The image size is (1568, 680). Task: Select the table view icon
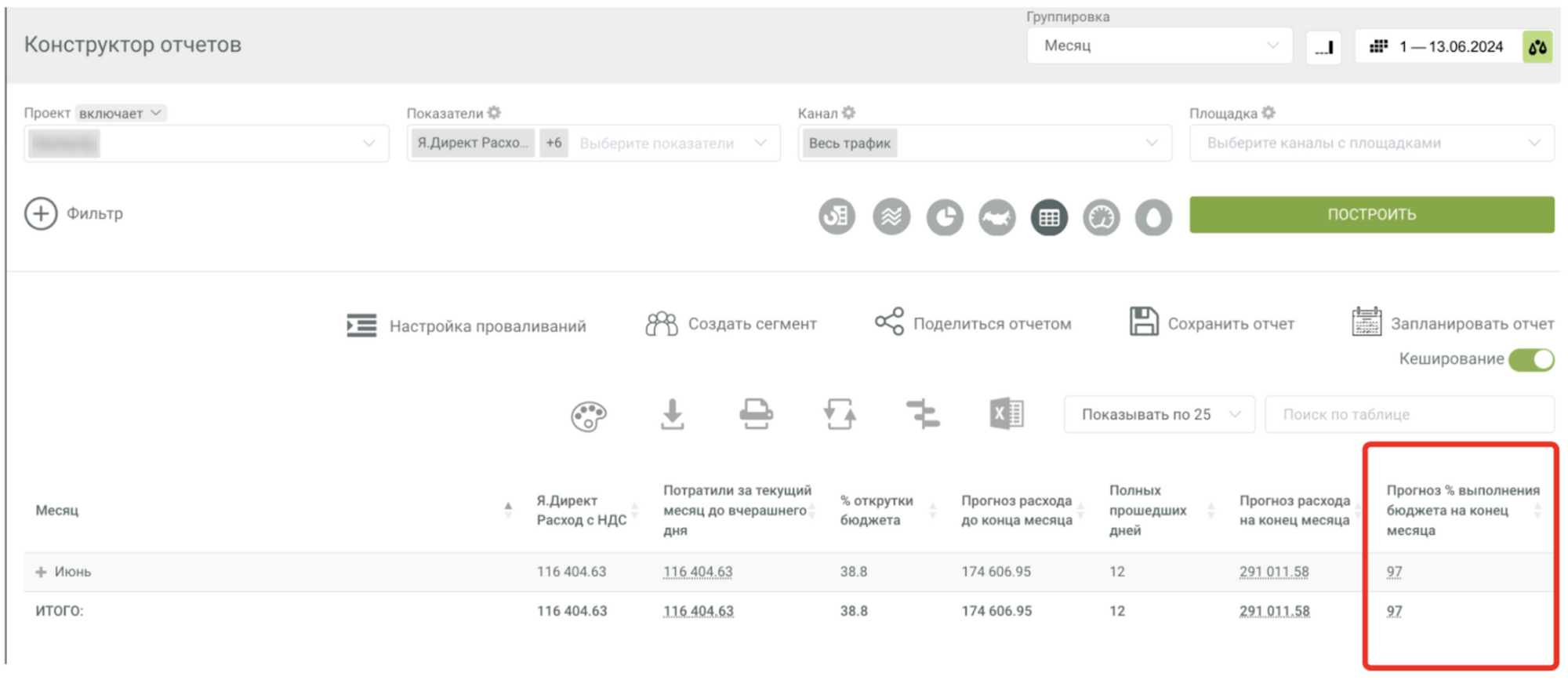1049,217
